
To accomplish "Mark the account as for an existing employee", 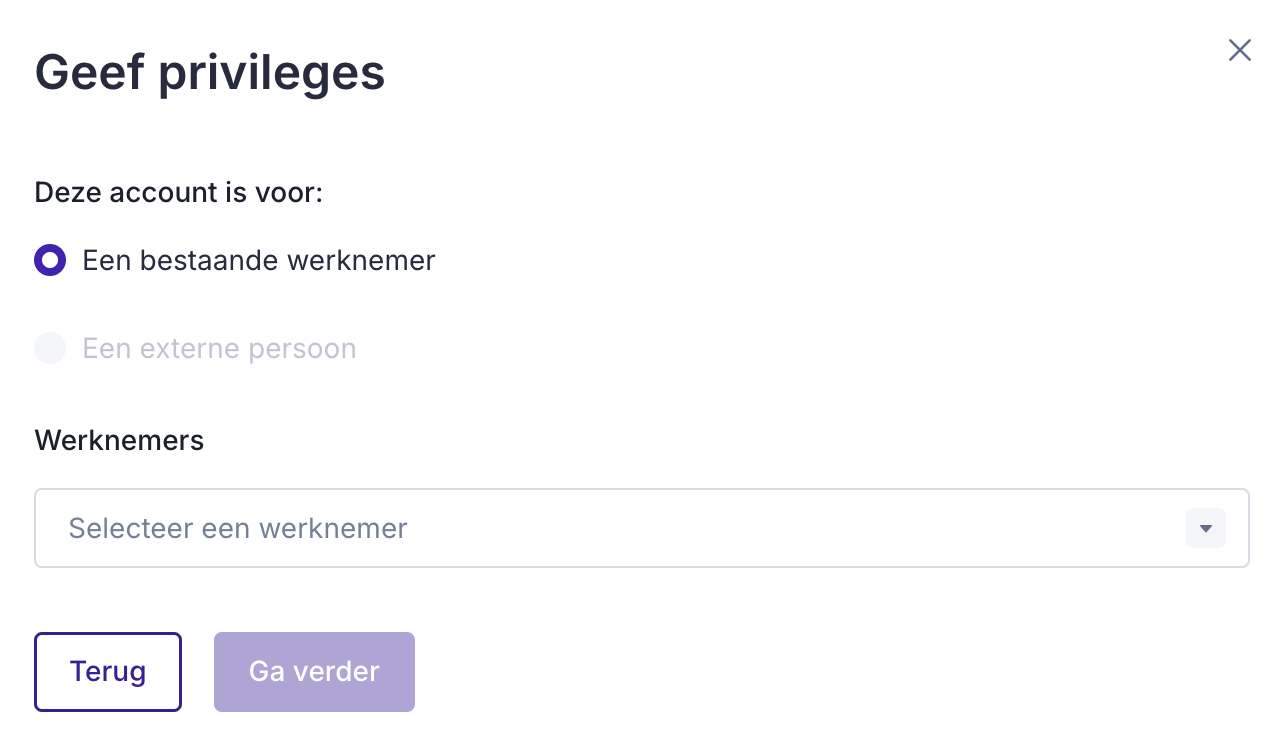I will pos(50,261).
